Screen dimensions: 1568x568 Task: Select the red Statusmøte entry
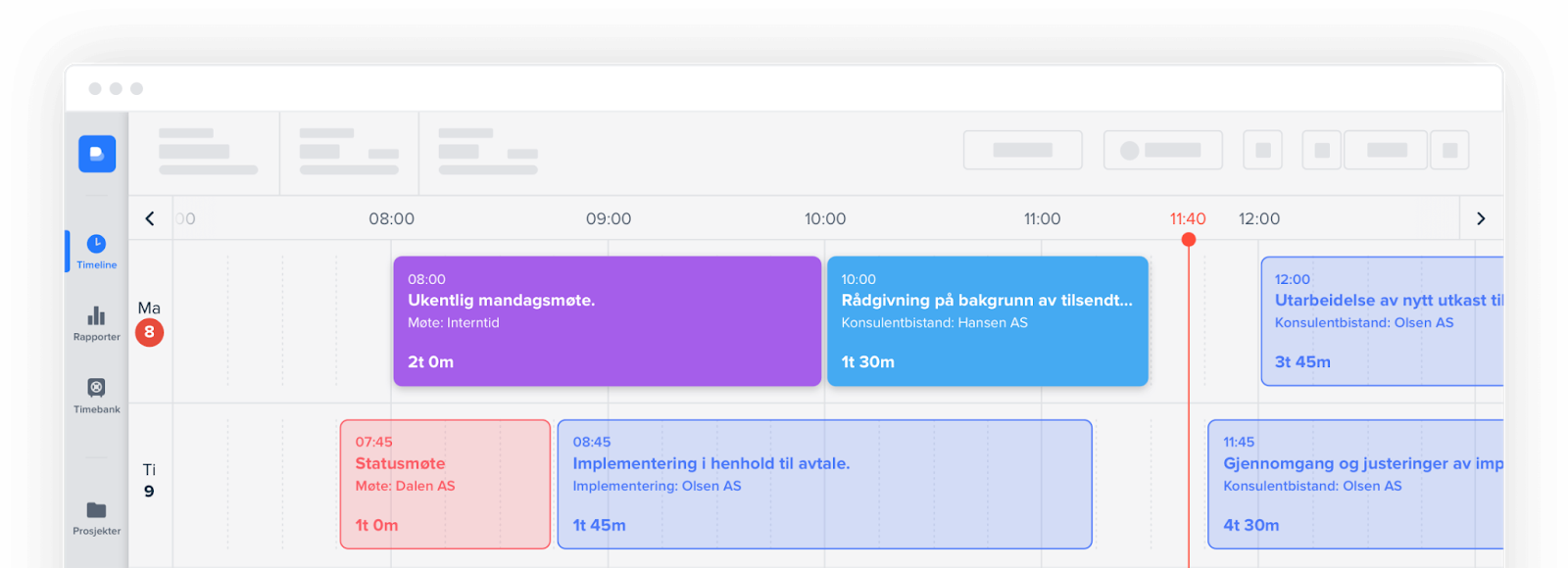pos(445,485)
